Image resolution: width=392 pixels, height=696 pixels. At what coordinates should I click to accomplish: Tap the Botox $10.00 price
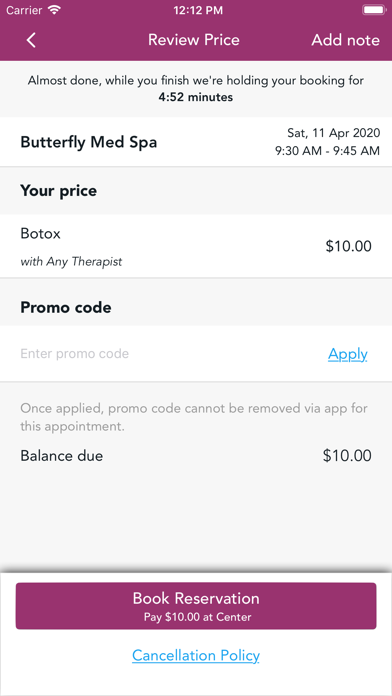(x=348, y=246)
